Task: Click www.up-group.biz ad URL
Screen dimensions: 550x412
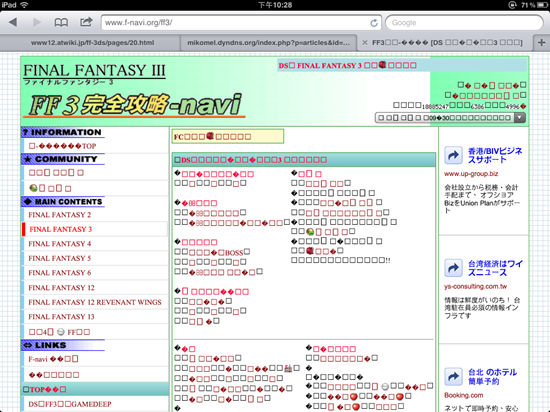Action: pos(471,174)
